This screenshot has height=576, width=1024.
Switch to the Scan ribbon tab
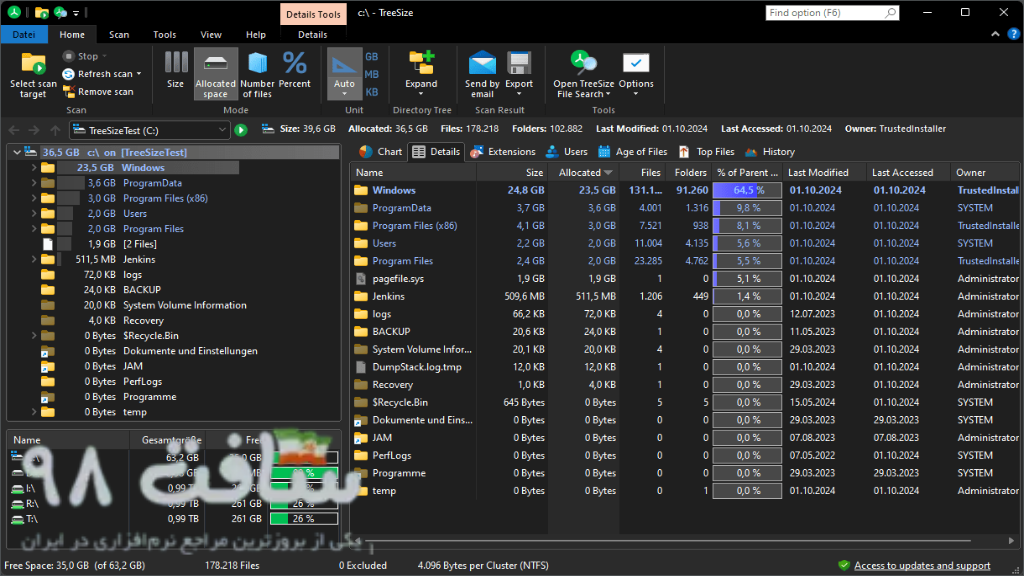pyautogui.click(x=119, y=35)
